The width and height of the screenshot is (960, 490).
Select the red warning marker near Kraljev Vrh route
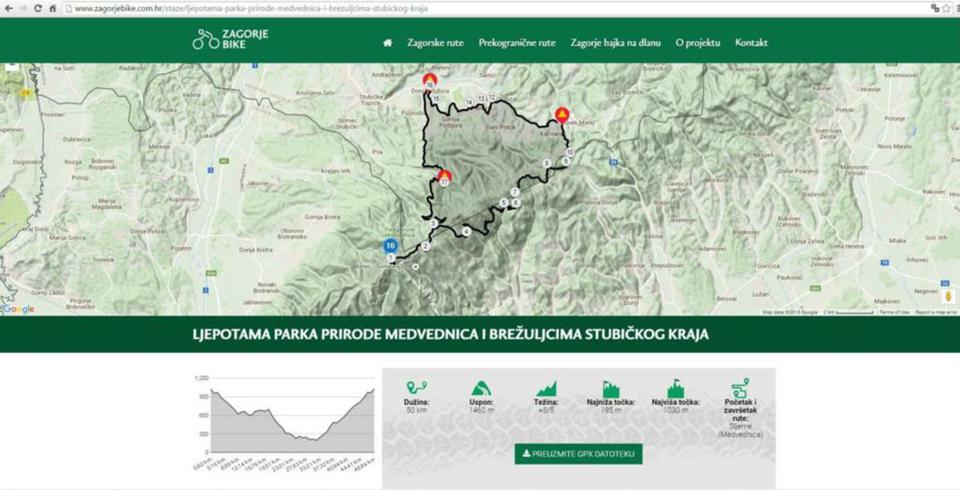pos(444,178)
